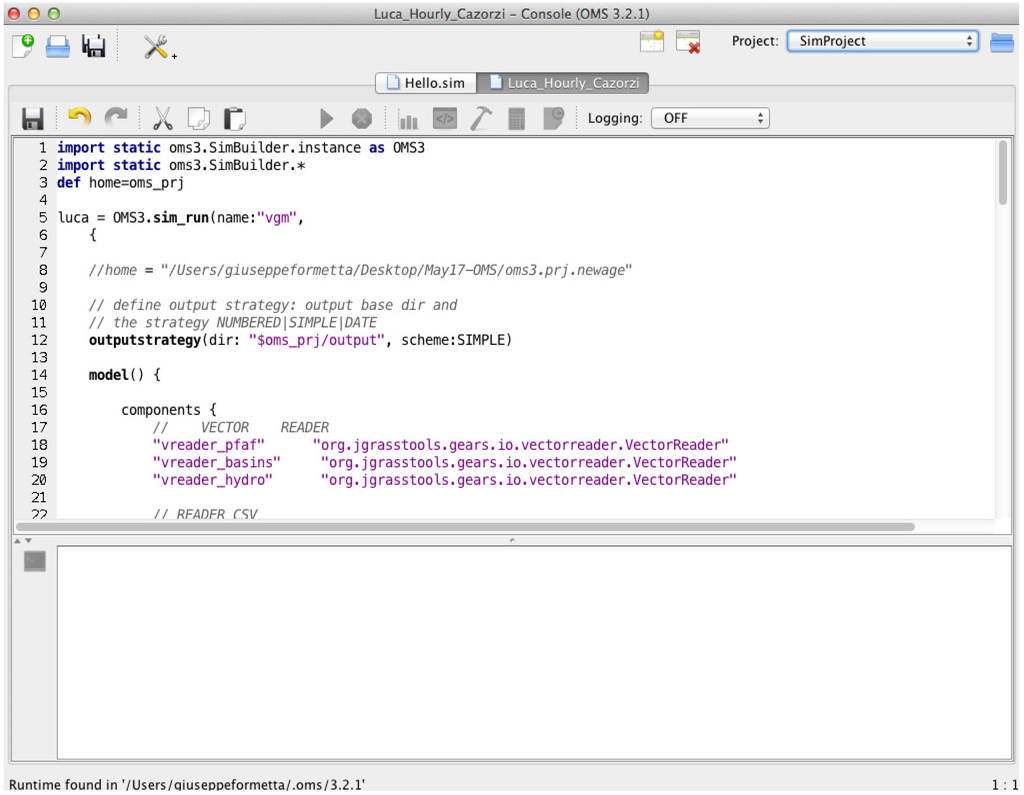Viewport: 1024px width, 795px height.
Task: Click the open file icon in top toolbar
Action: pos(58,46)
